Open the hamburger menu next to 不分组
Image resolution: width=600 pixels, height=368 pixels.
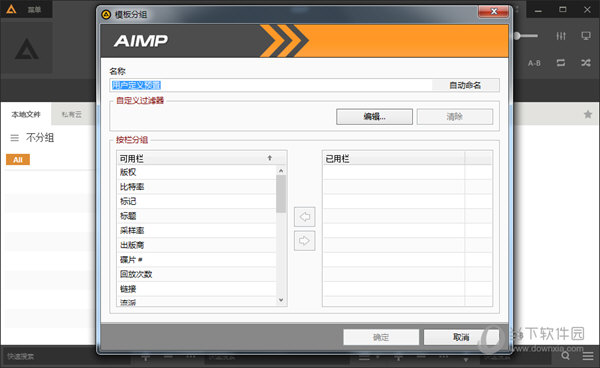(15, 138)
